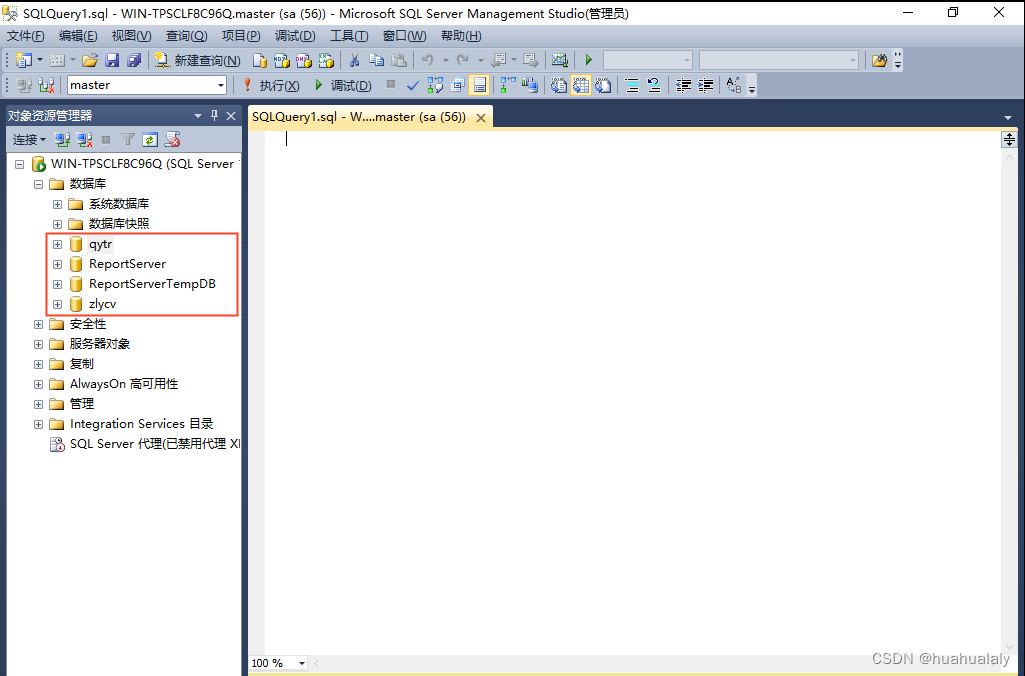The width and height of the screenshot is (1025, 676).
Task: Parse the query with the checkmark icon
Action: coord(412,85)
